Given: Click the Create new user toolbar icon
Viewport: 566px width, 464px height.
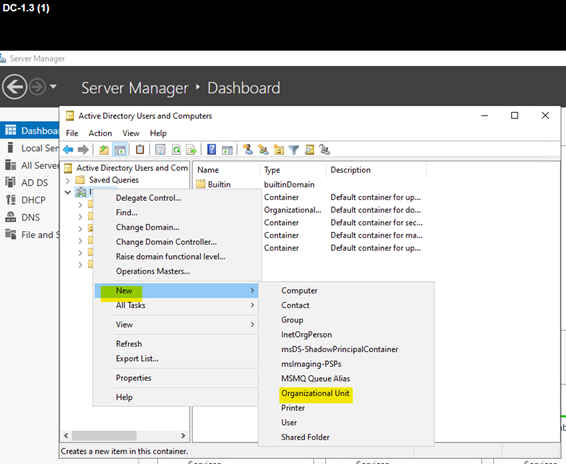Looking at the screenshot, I should coord(248,149).
